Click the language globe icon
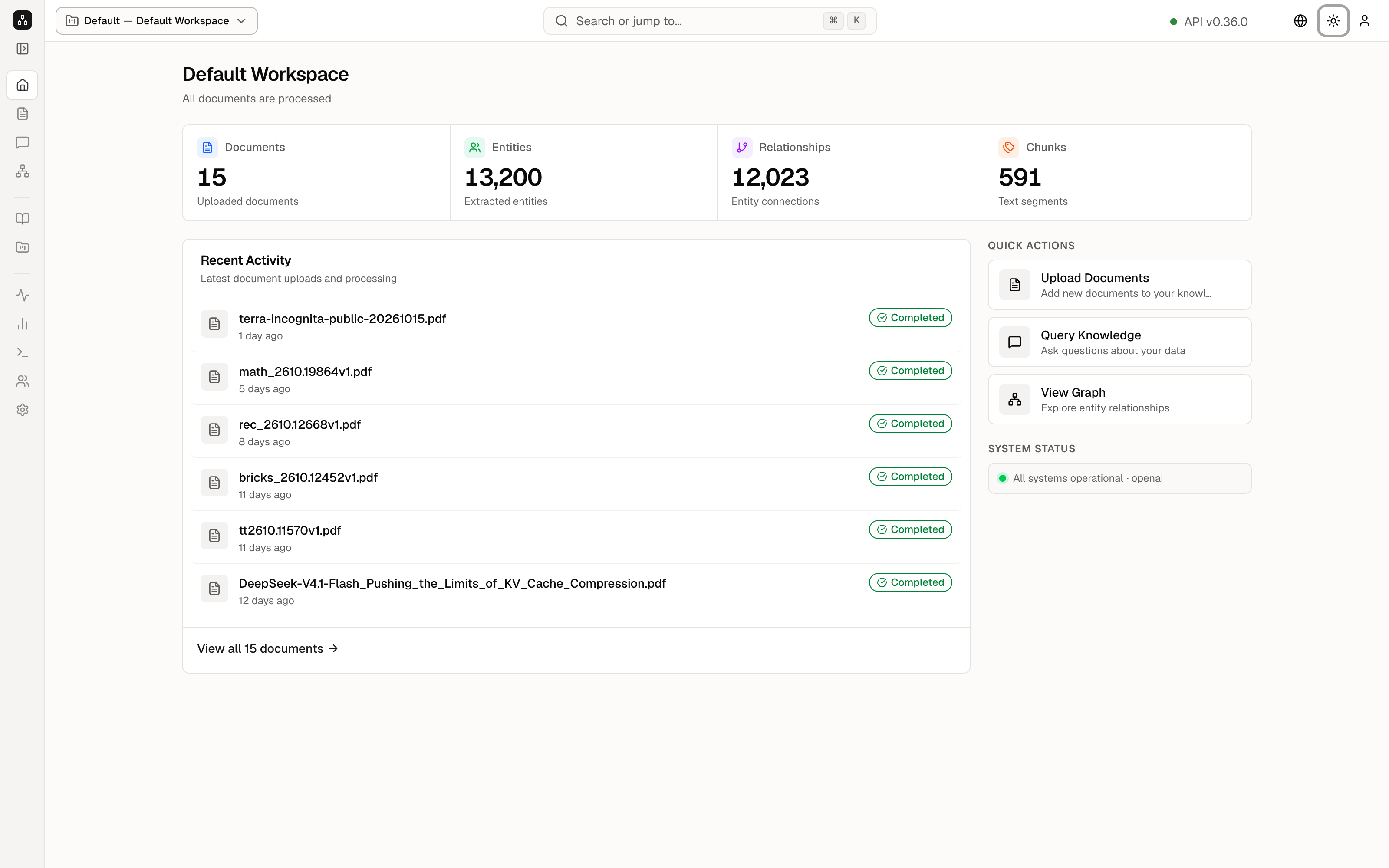This screenshot has width=1389, height=868. point(1300,21)
